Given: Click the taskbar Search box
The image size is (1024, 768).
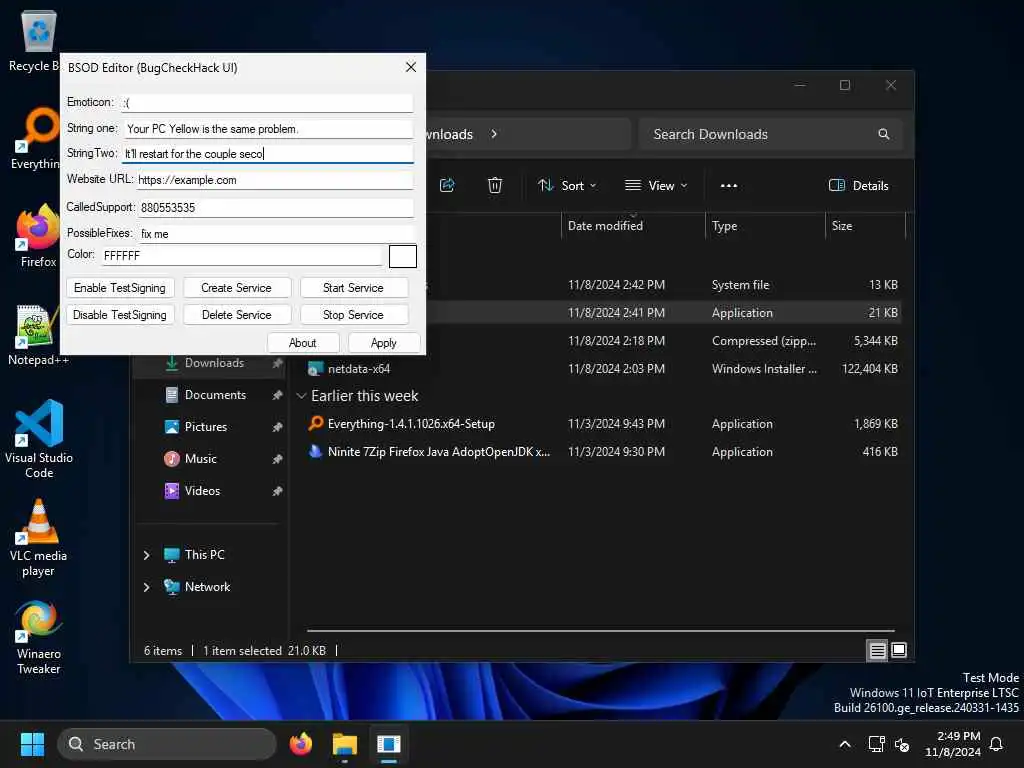Looking at the screenshot, I should [x=167, y=744].
